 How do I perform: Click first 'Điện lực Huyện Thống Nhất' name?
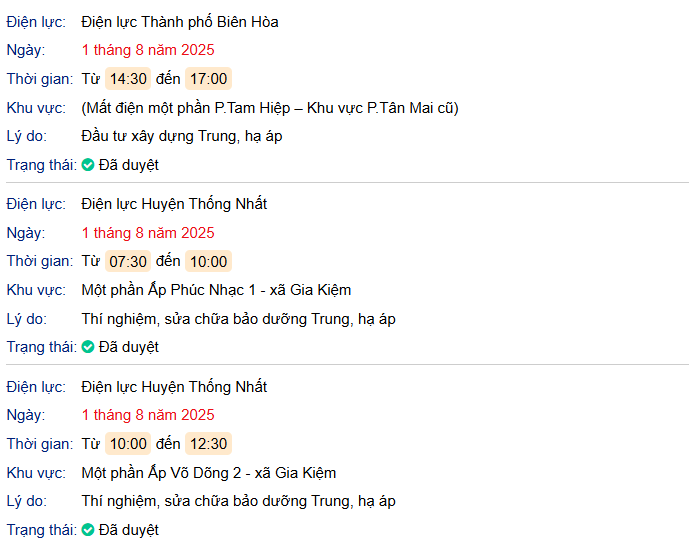point(174,204)
